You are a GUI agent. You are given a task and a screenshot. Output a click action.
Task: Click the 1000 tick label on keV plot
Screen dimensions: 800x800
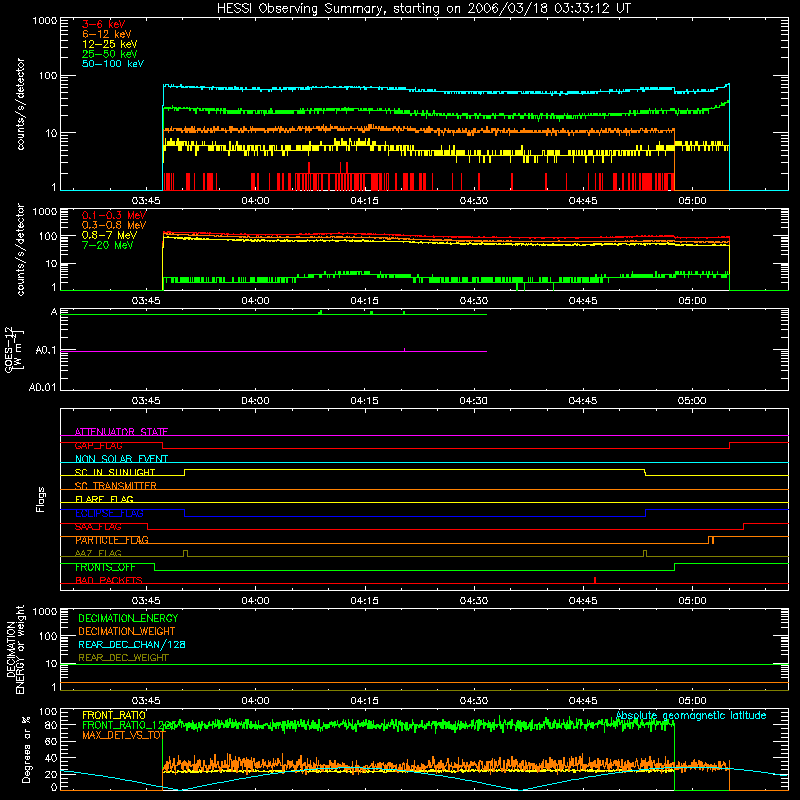[44, 21]
